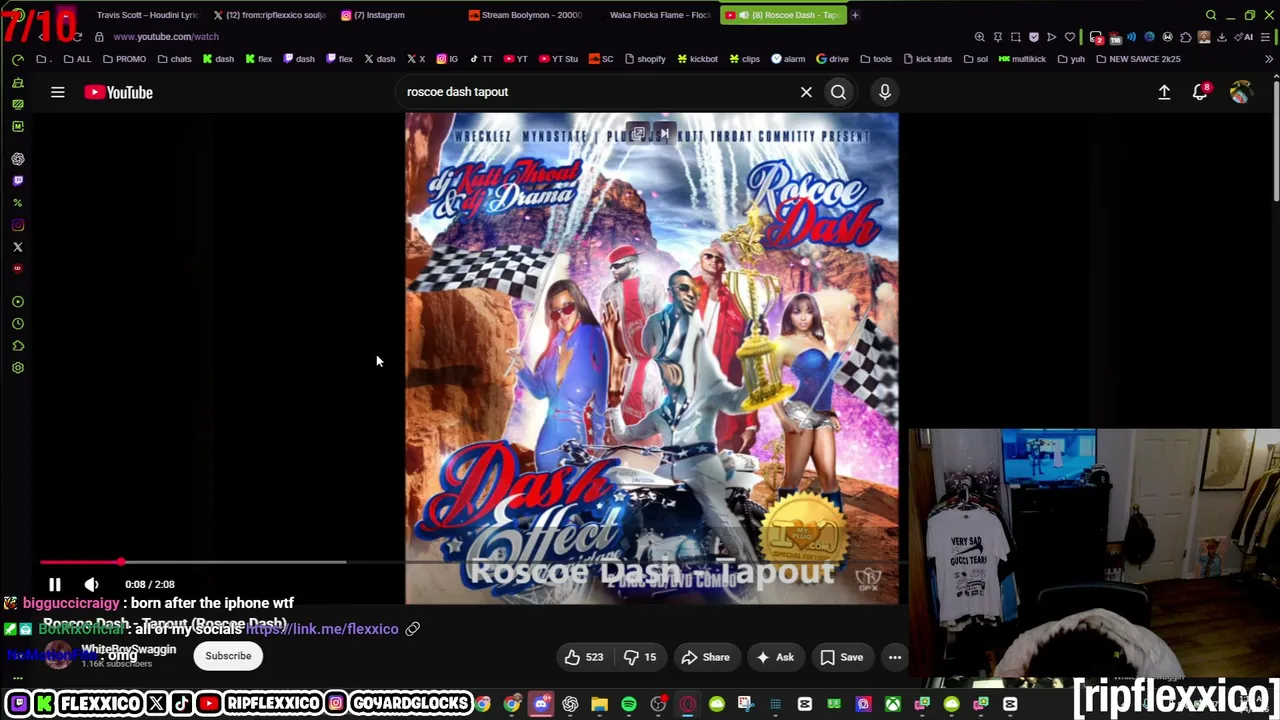
Task: Run the search with the magnifier button
Action: click(838, 92)
